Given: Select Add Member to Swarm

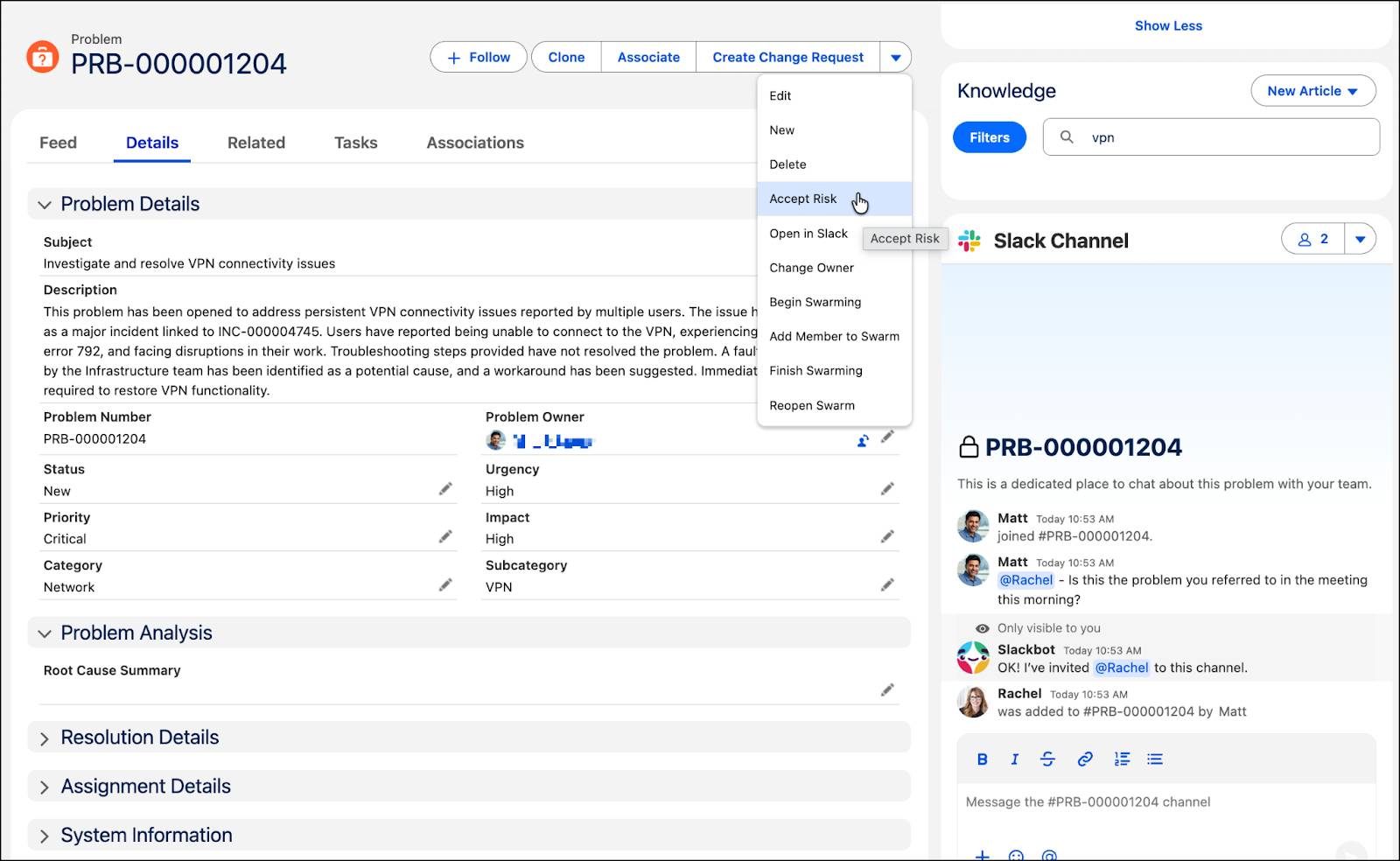Looking at the screenshot, I should point(835,336).
